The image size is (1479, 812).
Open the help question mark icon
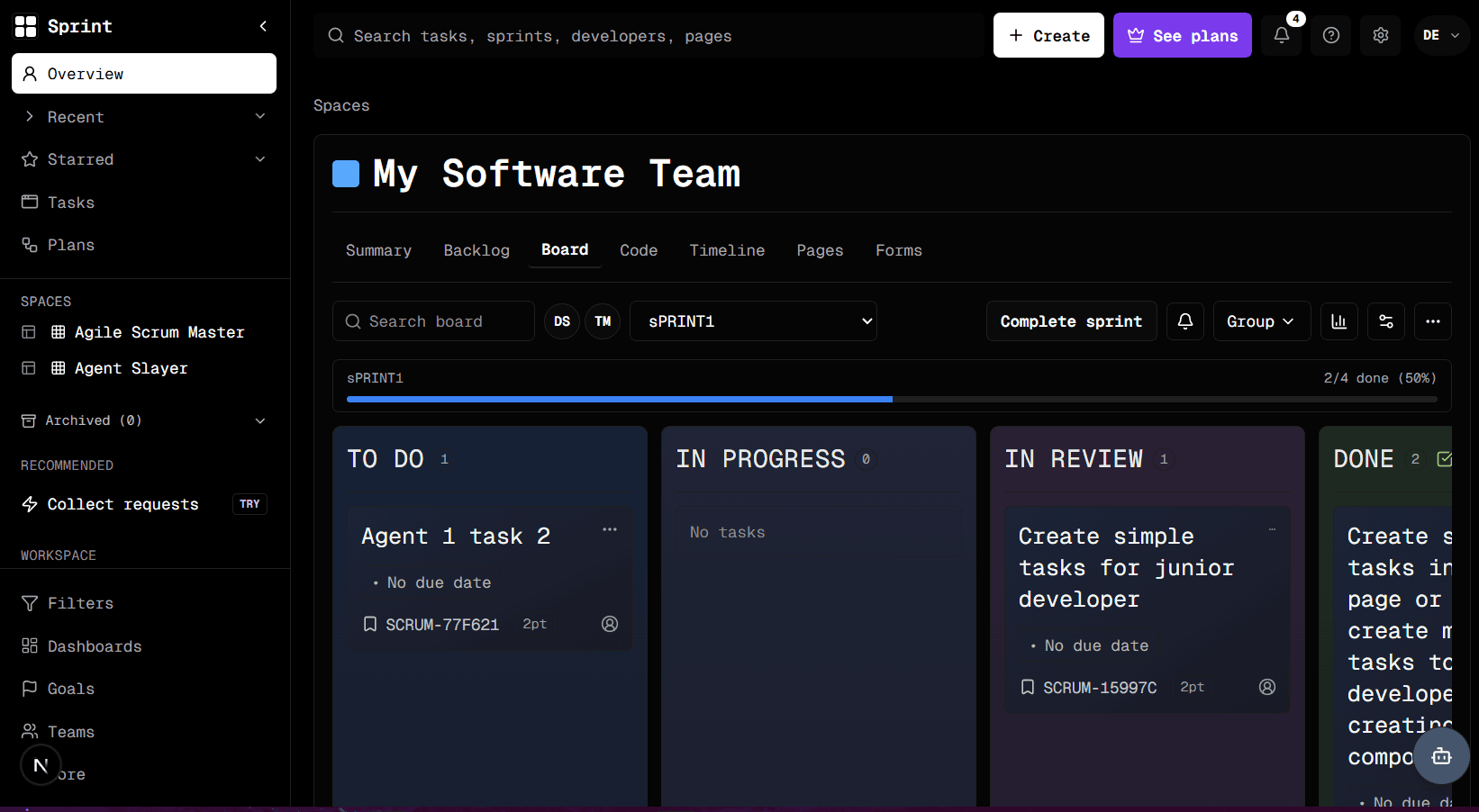pos(1330,35)
